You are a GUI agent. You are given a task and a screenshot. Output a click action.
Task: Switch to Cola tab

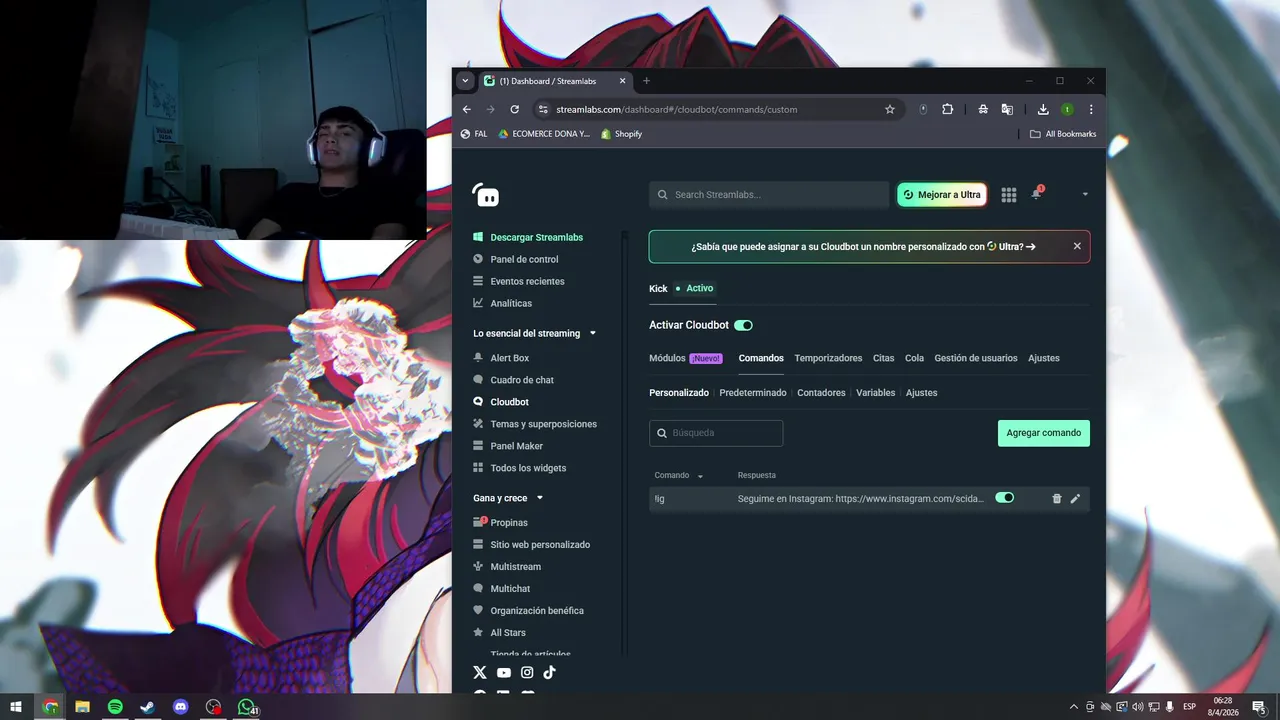pos(914,358)
